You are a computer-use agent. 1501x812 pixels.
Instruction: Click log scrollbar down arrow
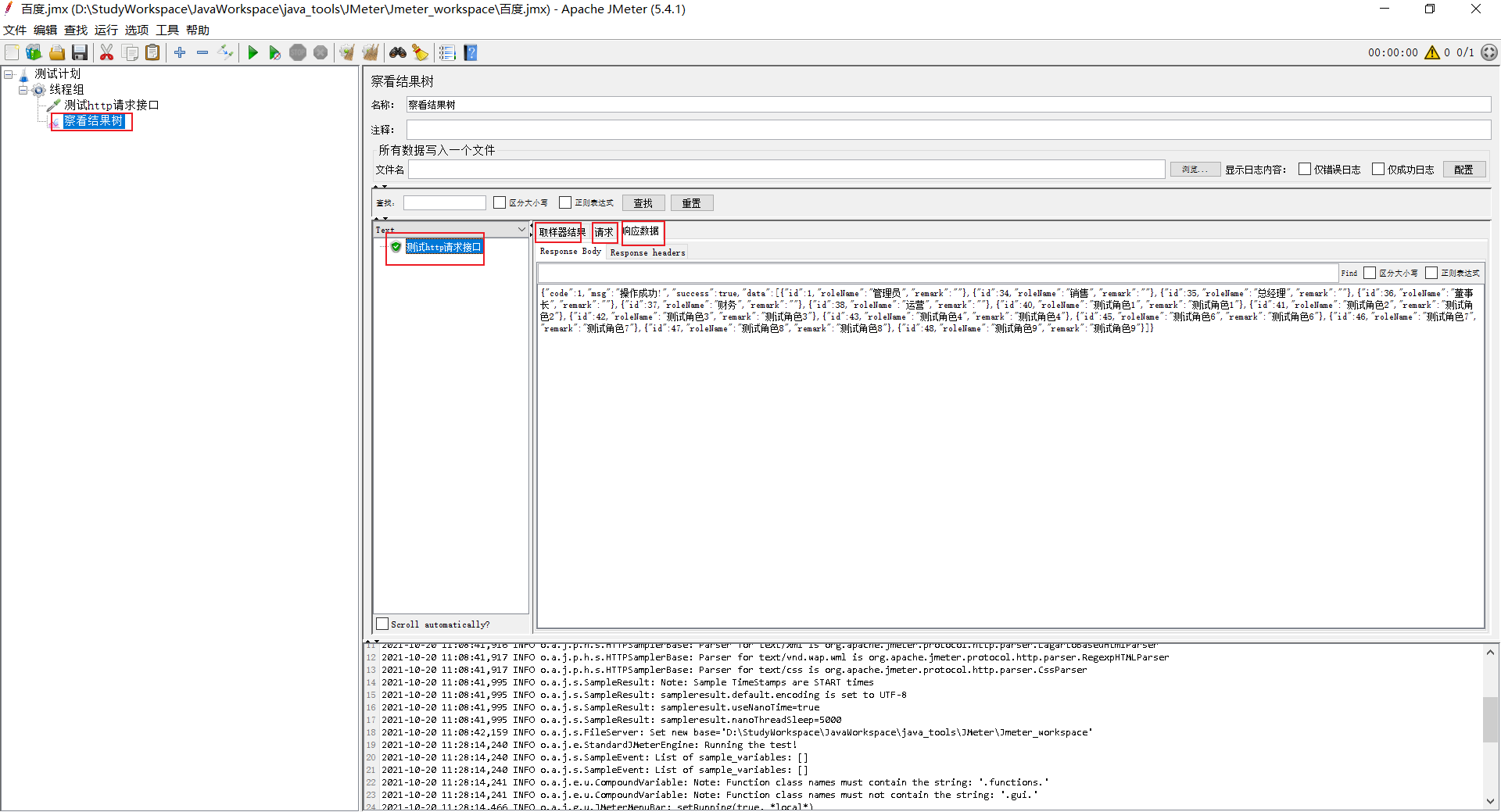1491,801
